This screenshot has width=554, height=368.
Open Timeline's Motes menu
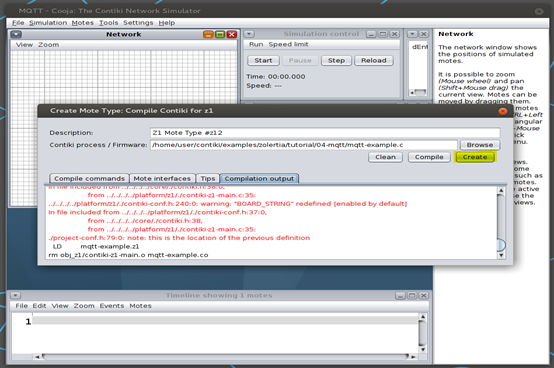click(140, 306)
